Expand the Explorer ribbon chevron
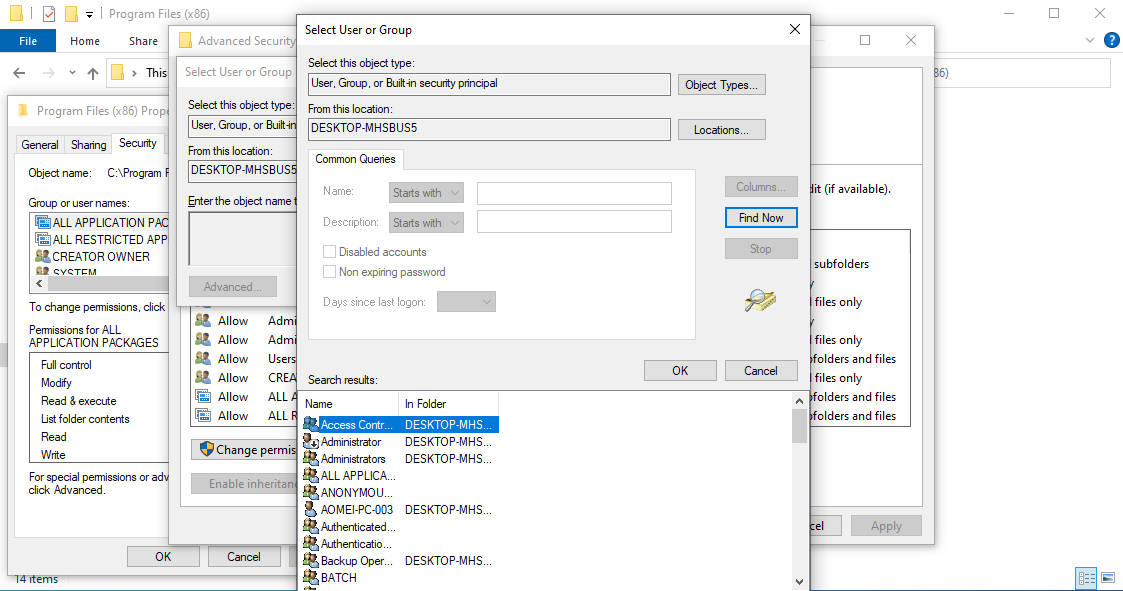The image size is (1123, 591). click(1090, 40)
